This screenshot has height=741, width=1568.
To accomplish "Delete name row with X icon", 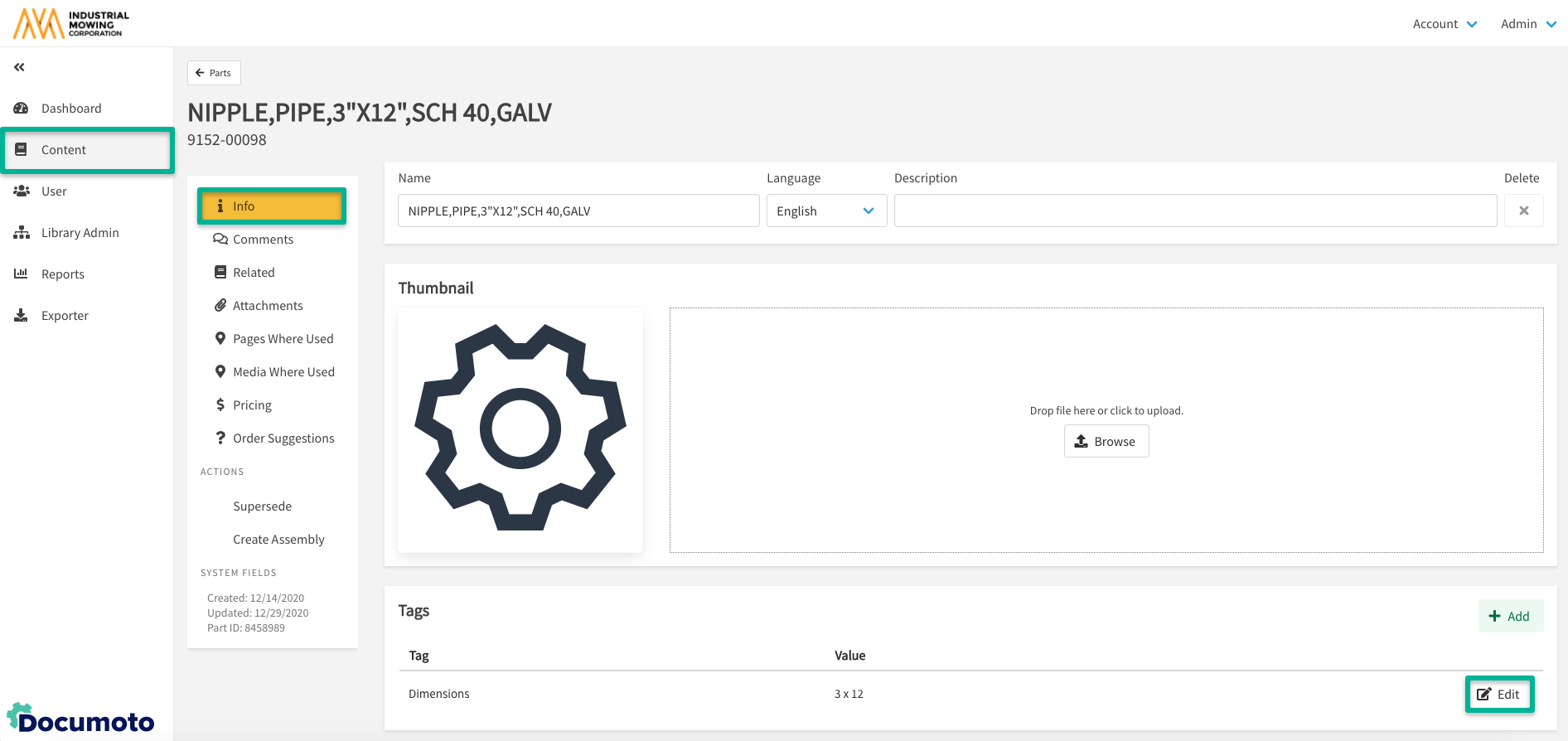I will click(1523, 211).
